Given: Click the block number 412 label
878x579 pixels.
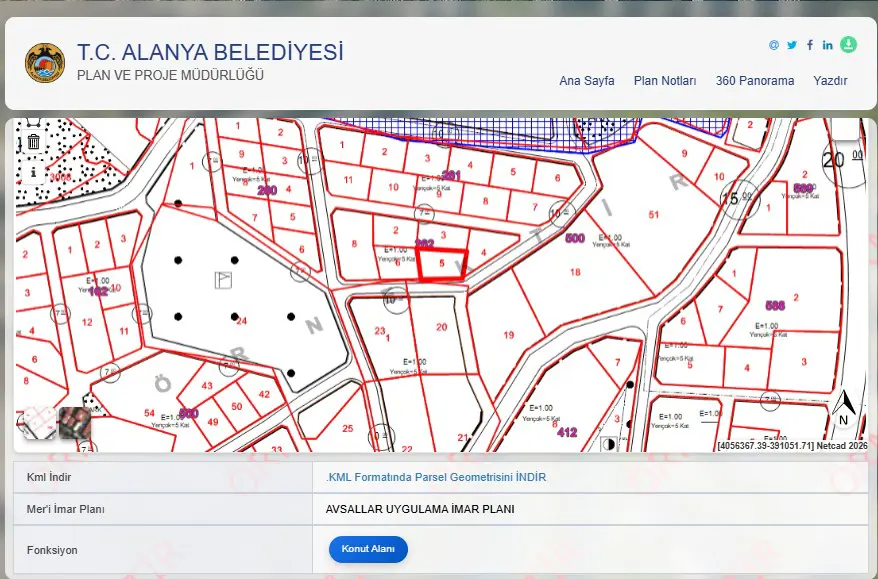Looking at the screenshot, I should click(x=567, y=432).
